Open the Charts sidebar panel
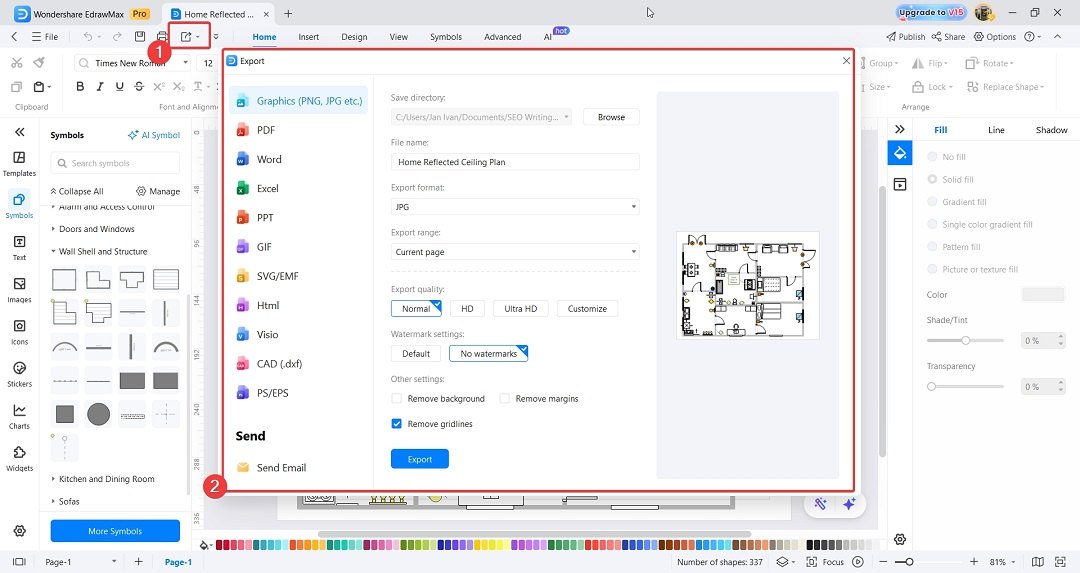The image size is (1080, 573). (x=19, y=416)
